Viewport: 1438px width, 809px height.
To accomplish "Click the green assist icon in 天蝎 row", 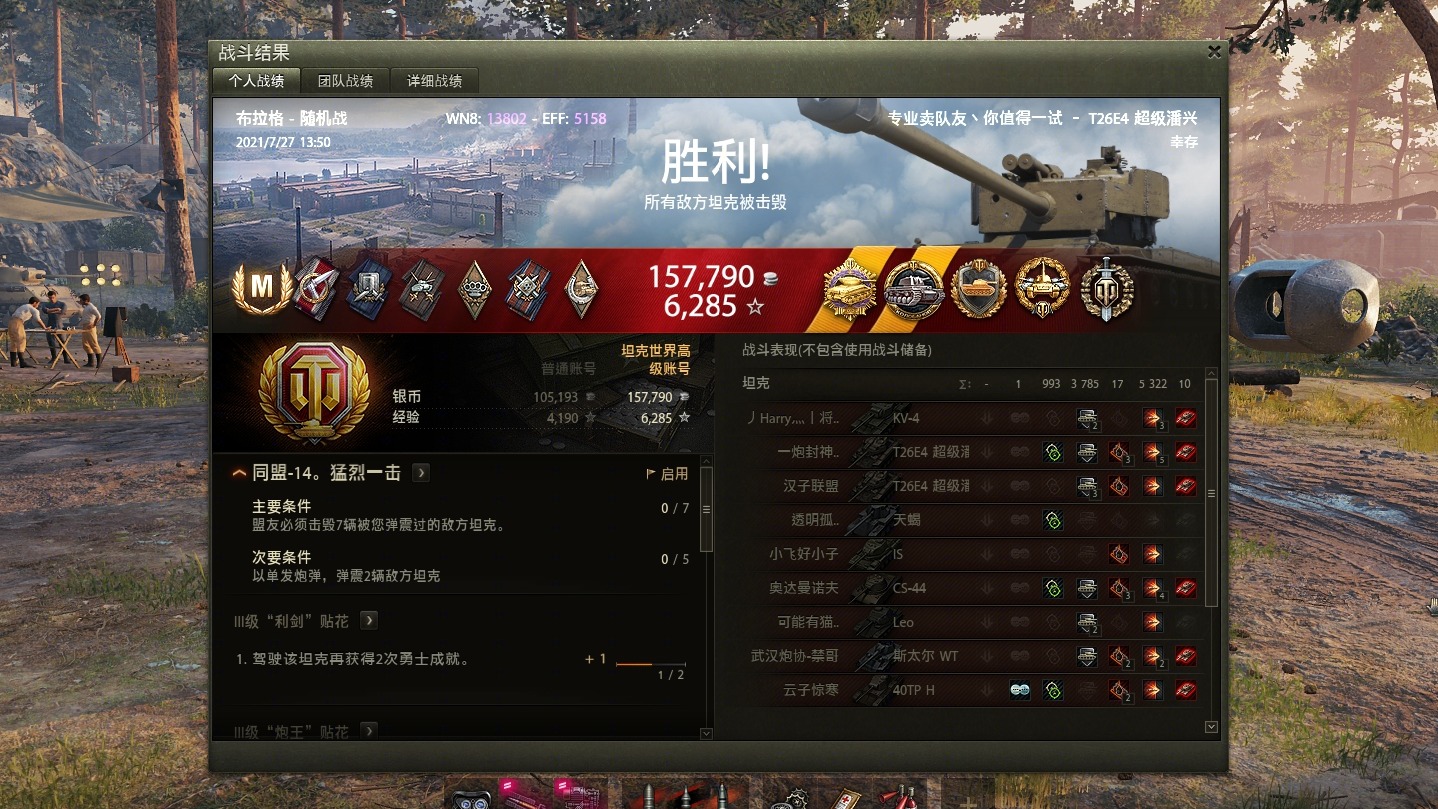I will coord(1052,520).
